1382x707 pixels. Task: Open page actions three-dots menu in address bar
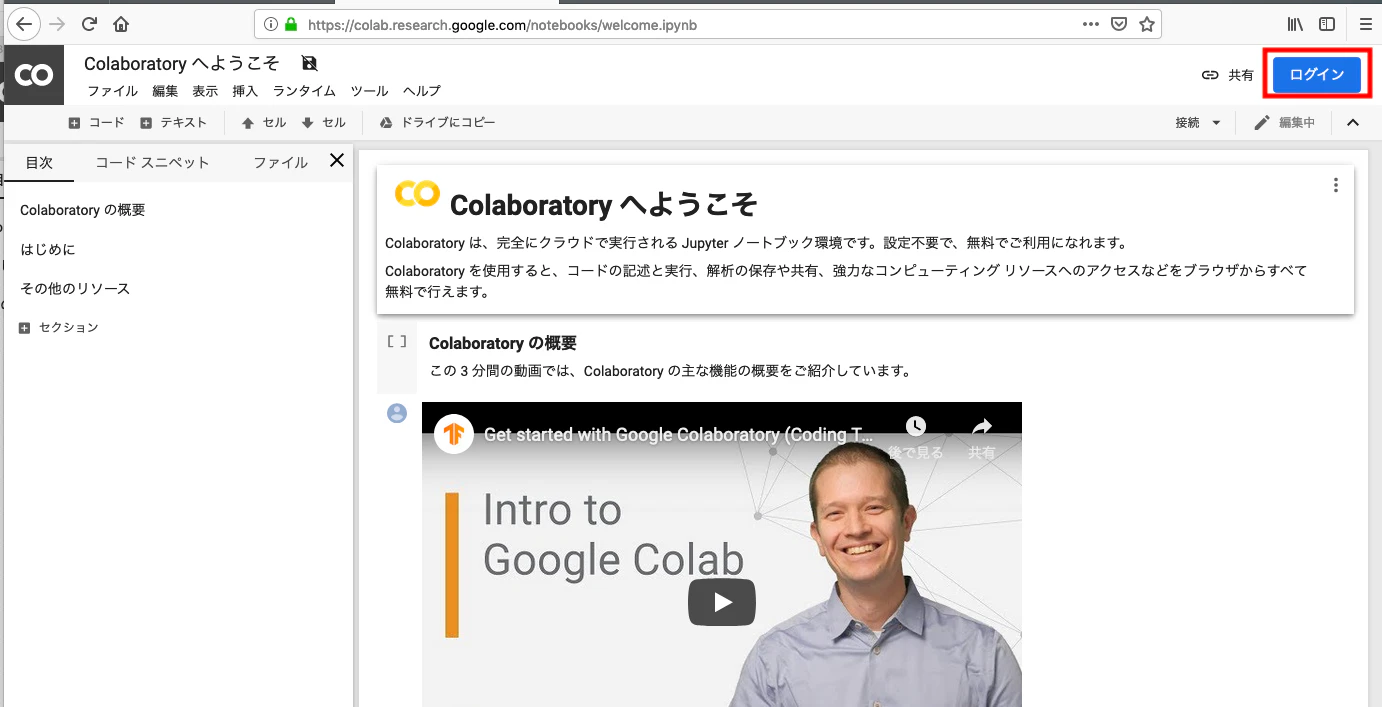[x=1091, y=24]
